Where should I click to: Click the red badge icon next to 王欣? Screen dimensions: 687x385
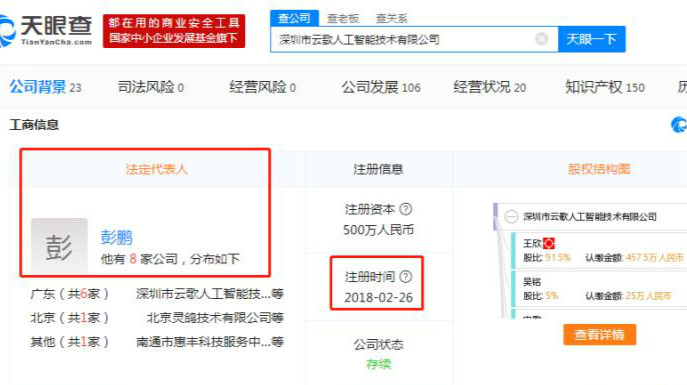pos(549,243)
